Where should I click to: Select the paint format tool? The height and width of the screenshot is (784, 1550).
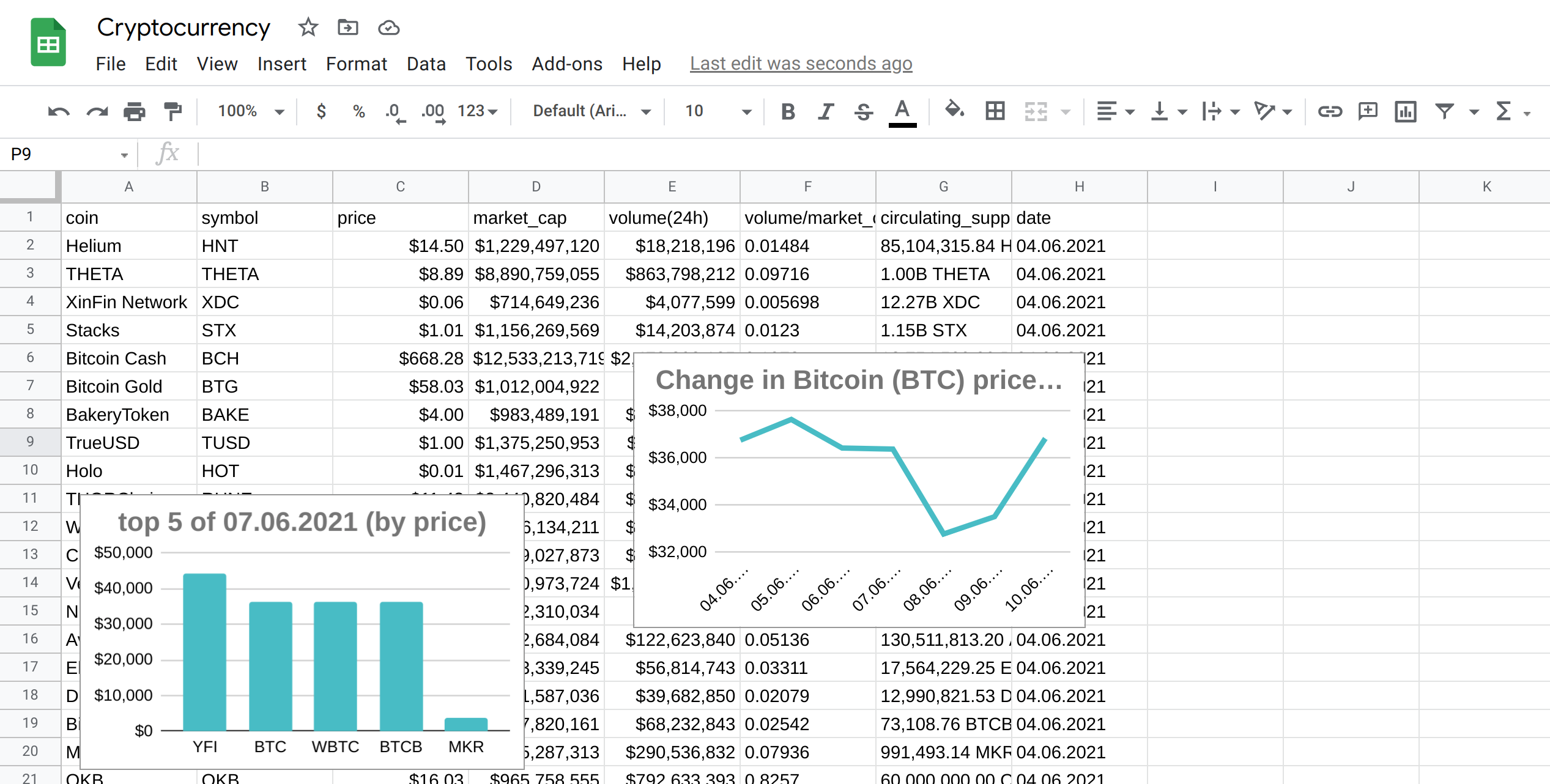click(x=172, y=111)
